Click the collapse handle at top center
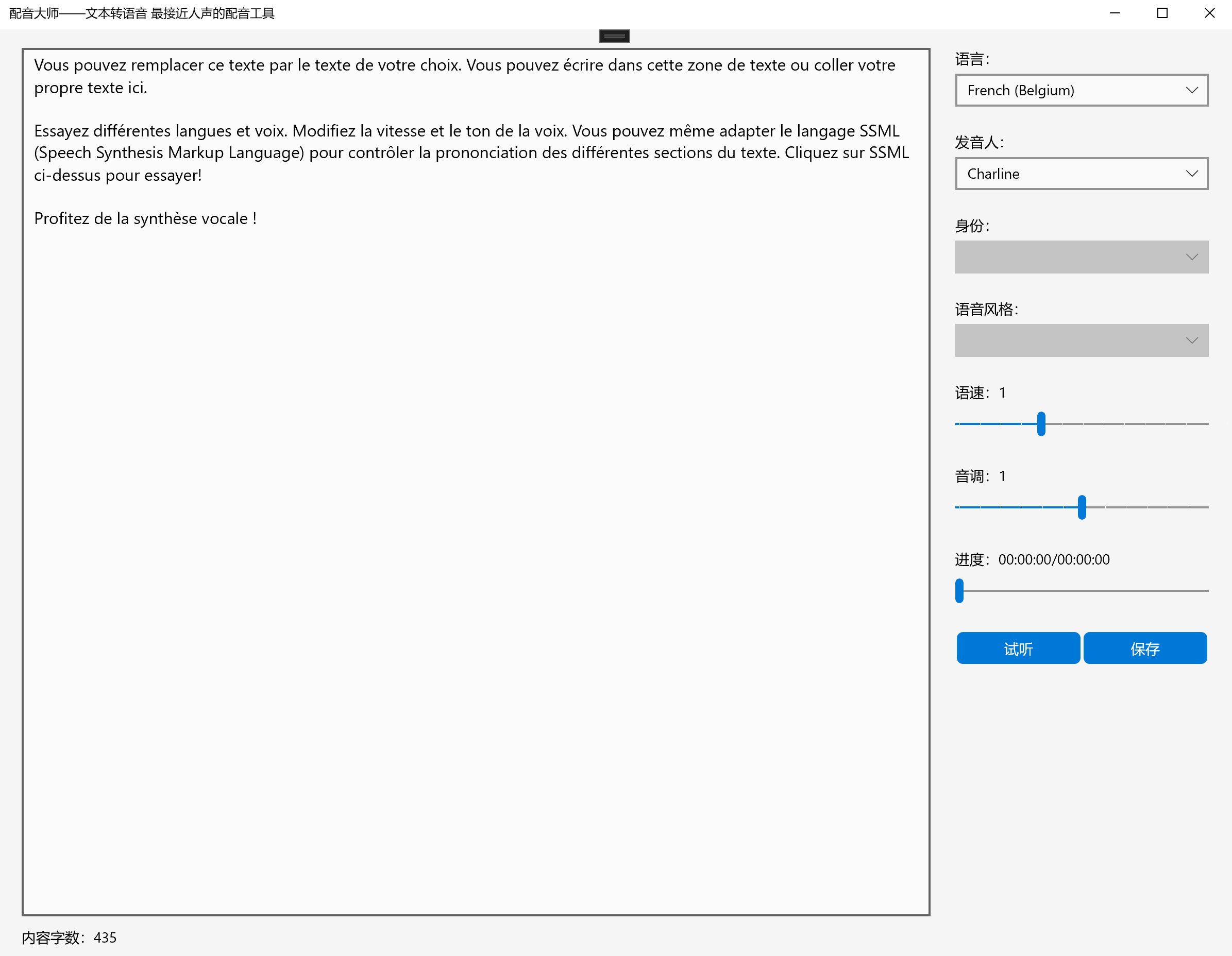 (x=614, y=36)
